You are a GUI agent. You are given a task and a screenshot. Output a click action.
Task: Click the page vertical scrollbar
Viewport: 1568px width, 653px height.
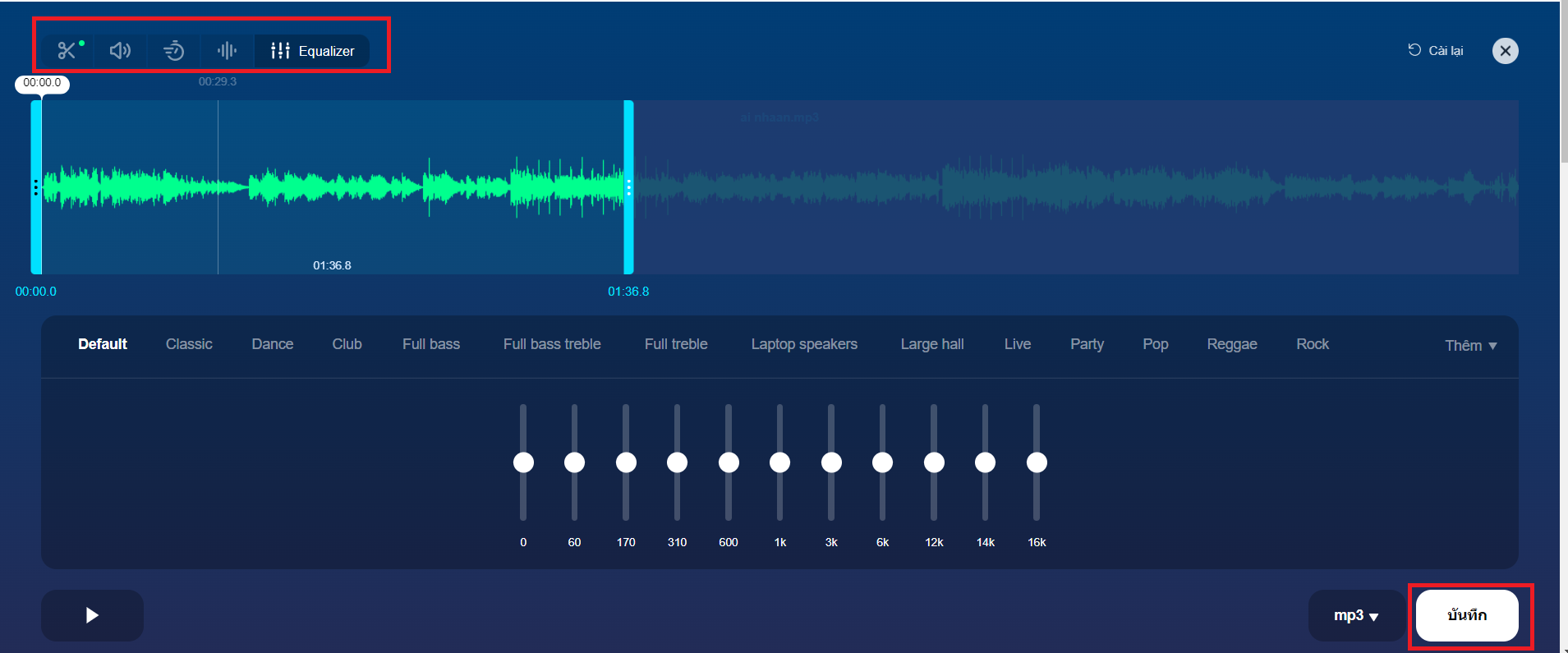[x=1564, y=82]
